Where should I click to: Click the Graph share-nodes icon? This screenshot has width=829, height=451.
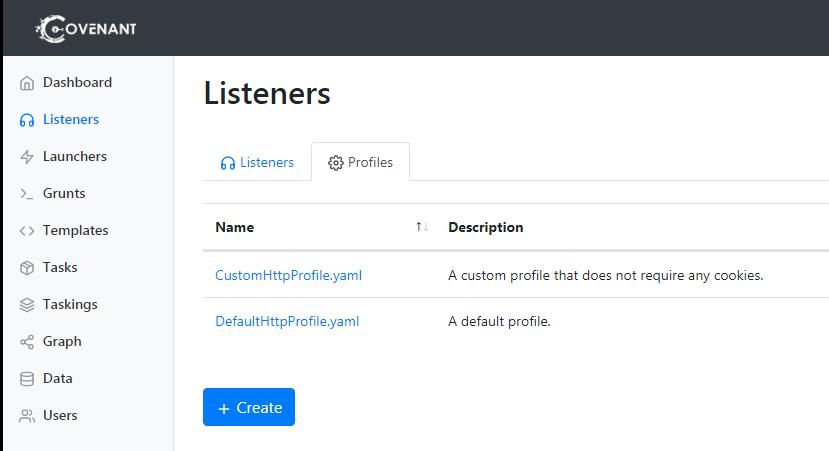(27, 342)
